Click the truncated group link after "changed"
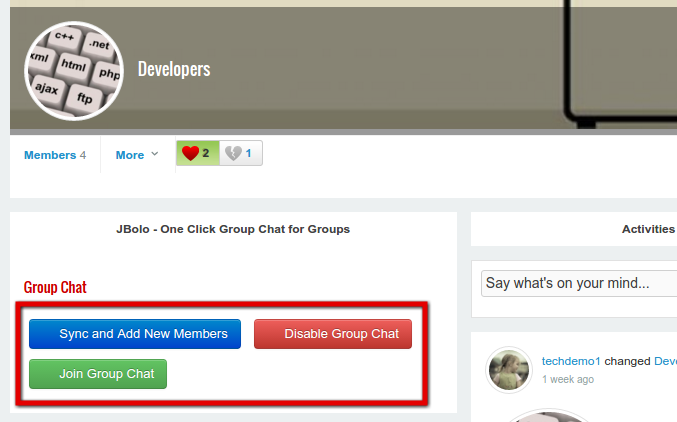Viewport: 677px width, 422px height. [x=665, y=361]
